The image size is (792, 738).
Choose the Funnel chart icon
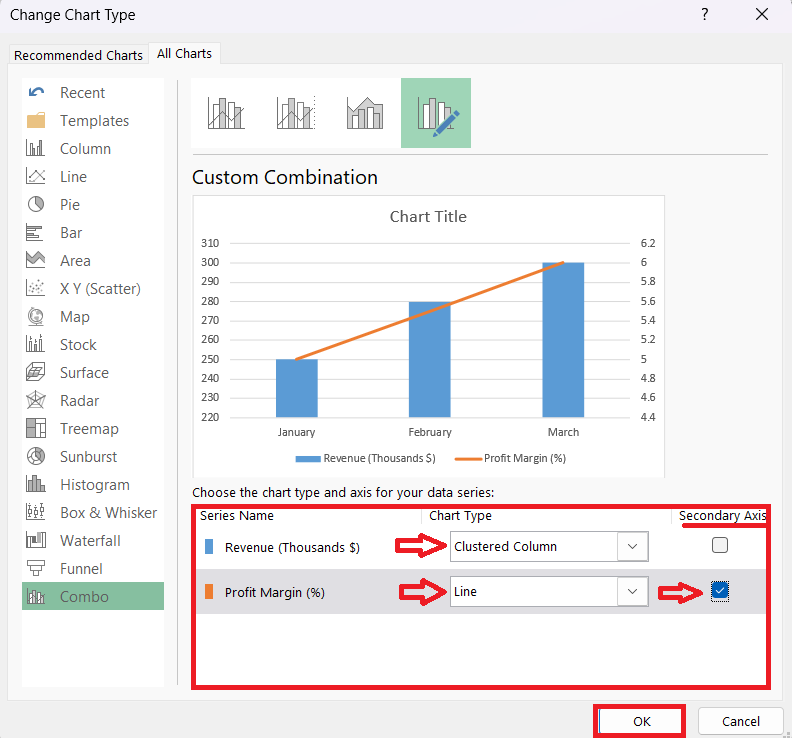36,568
